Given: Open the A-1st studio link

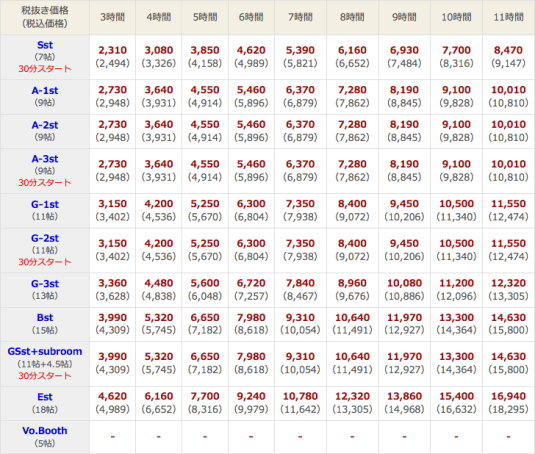Looking at the screenshot, I should coord(45,90).
